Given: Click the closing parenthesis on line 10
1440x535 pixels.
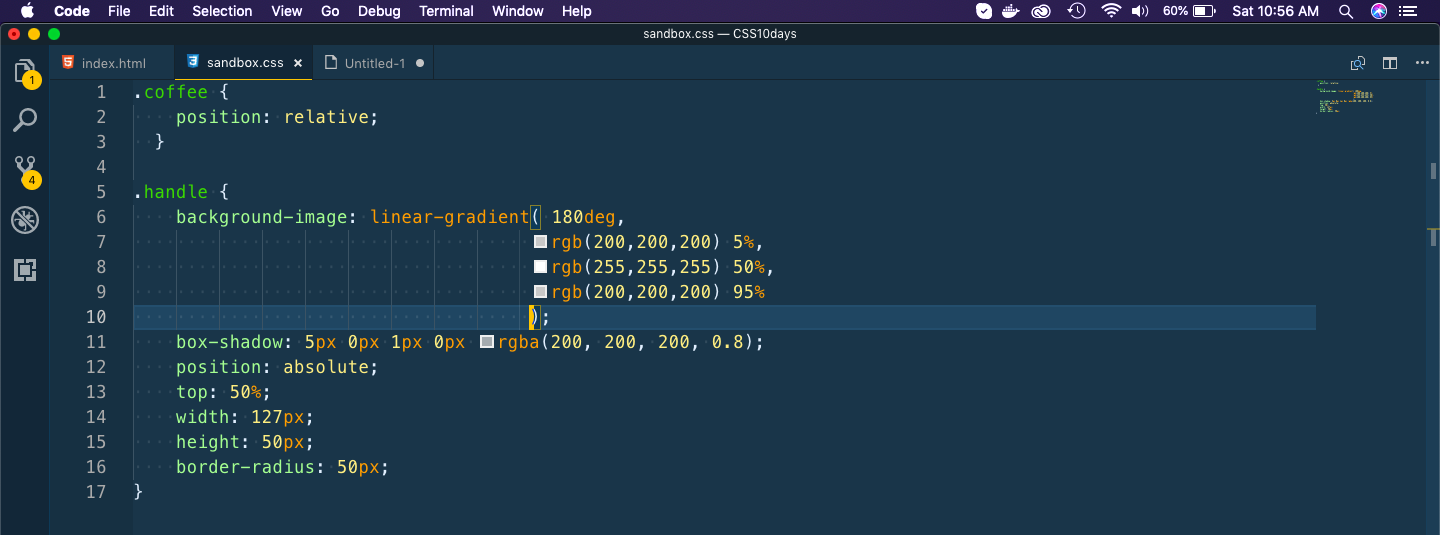Looking at the screenshot, I should (x=535, y=317).
